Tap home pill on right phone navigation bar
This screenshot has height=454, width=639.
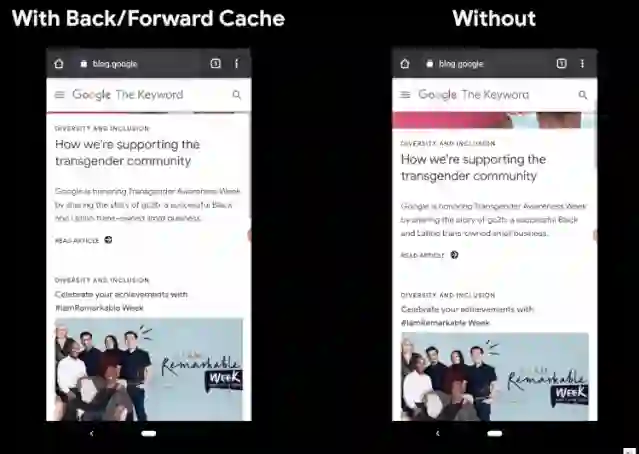[494, 433]
